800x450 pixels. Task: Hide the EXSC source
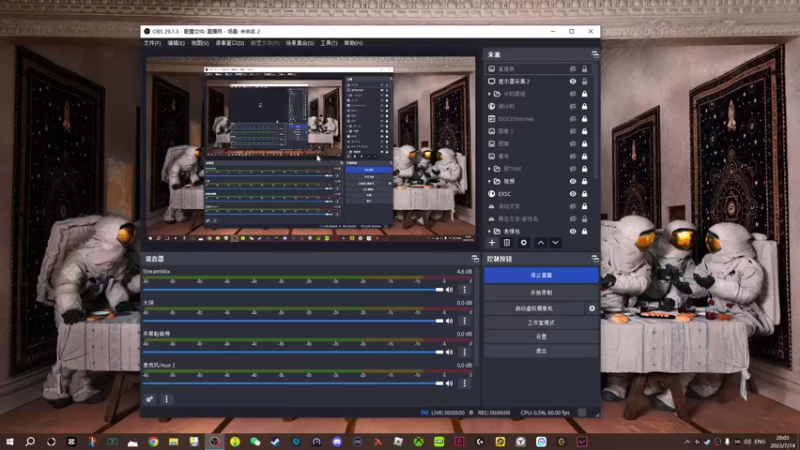pos(573,194)
